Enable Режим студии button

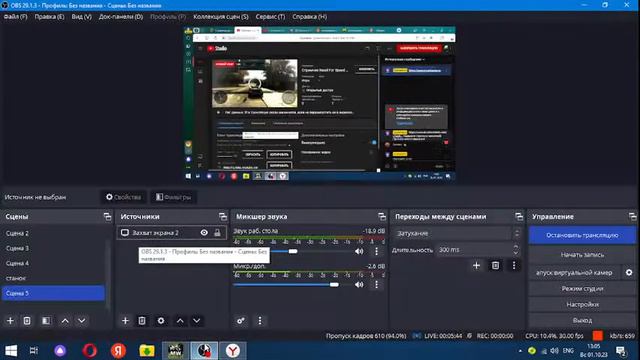click(582, 289)
